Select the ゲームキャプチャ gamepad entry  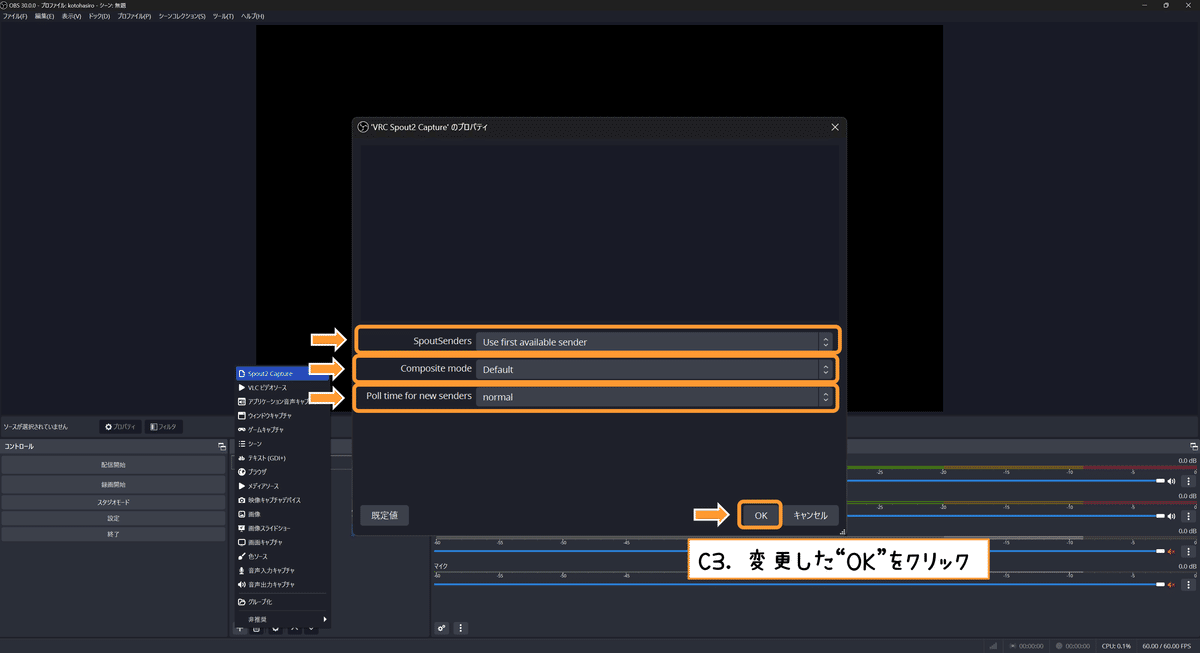point(281,429)
